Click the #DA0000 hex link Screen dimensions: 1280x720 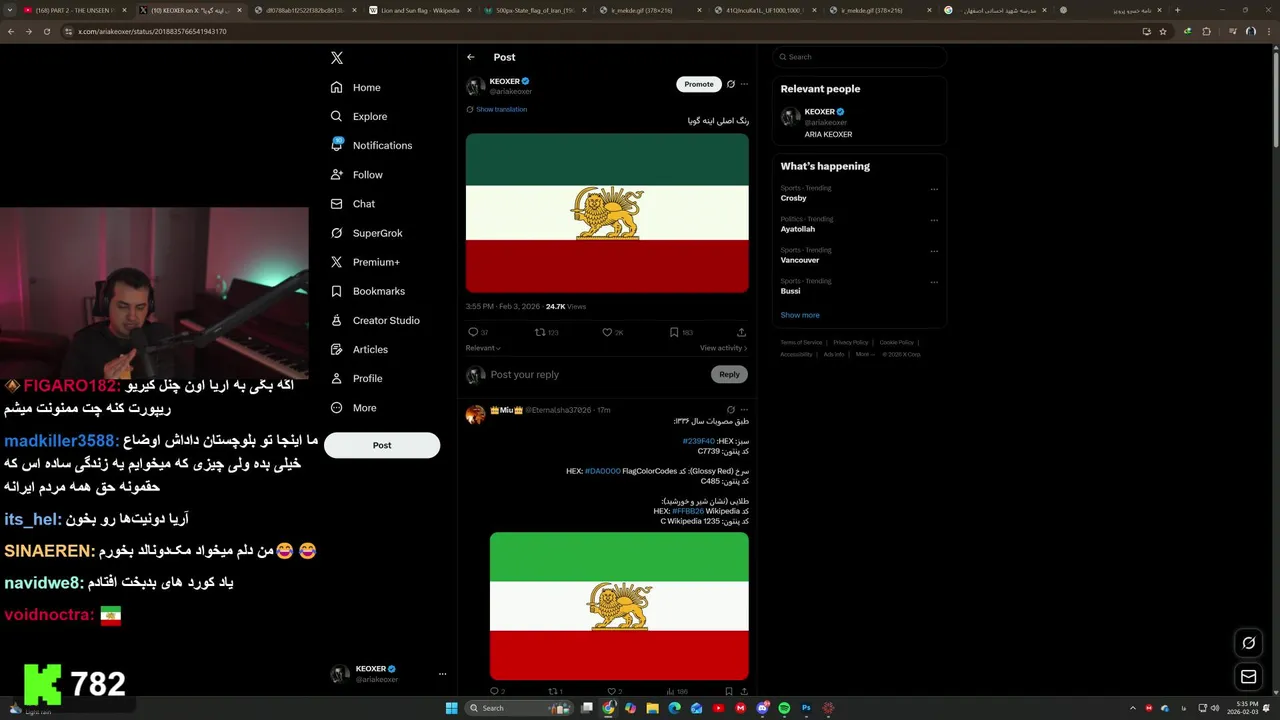click(x=603, y=471)
